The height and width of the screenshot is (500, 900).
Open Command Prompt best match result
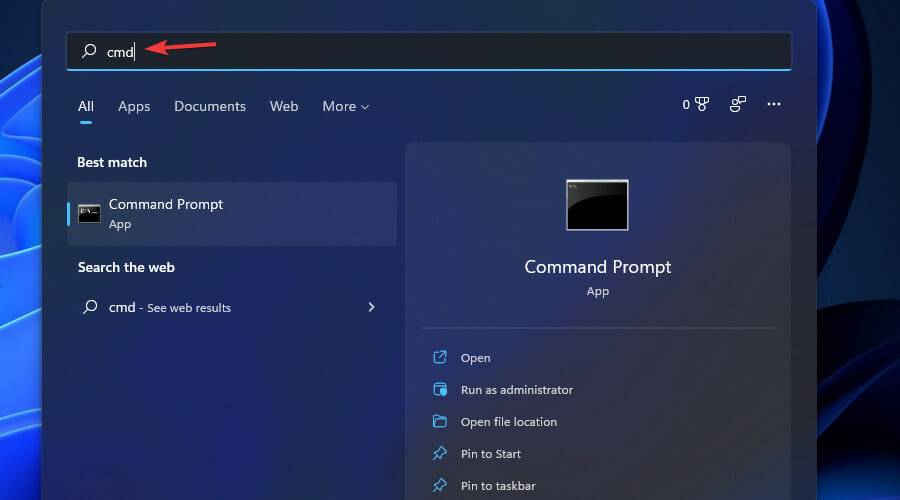[232, 214]
